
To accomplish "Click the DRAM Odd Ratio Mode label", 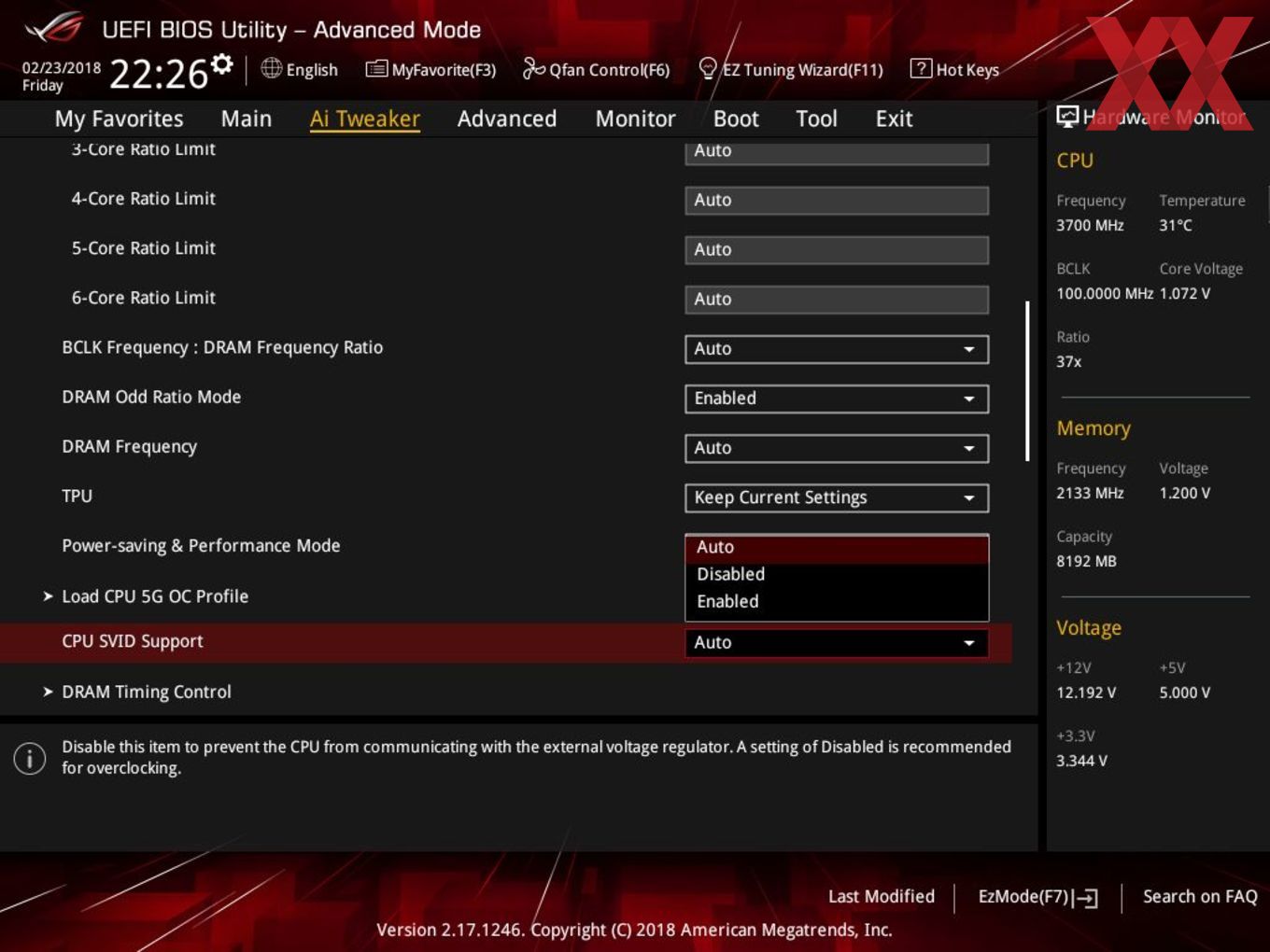I will point(151,397).
